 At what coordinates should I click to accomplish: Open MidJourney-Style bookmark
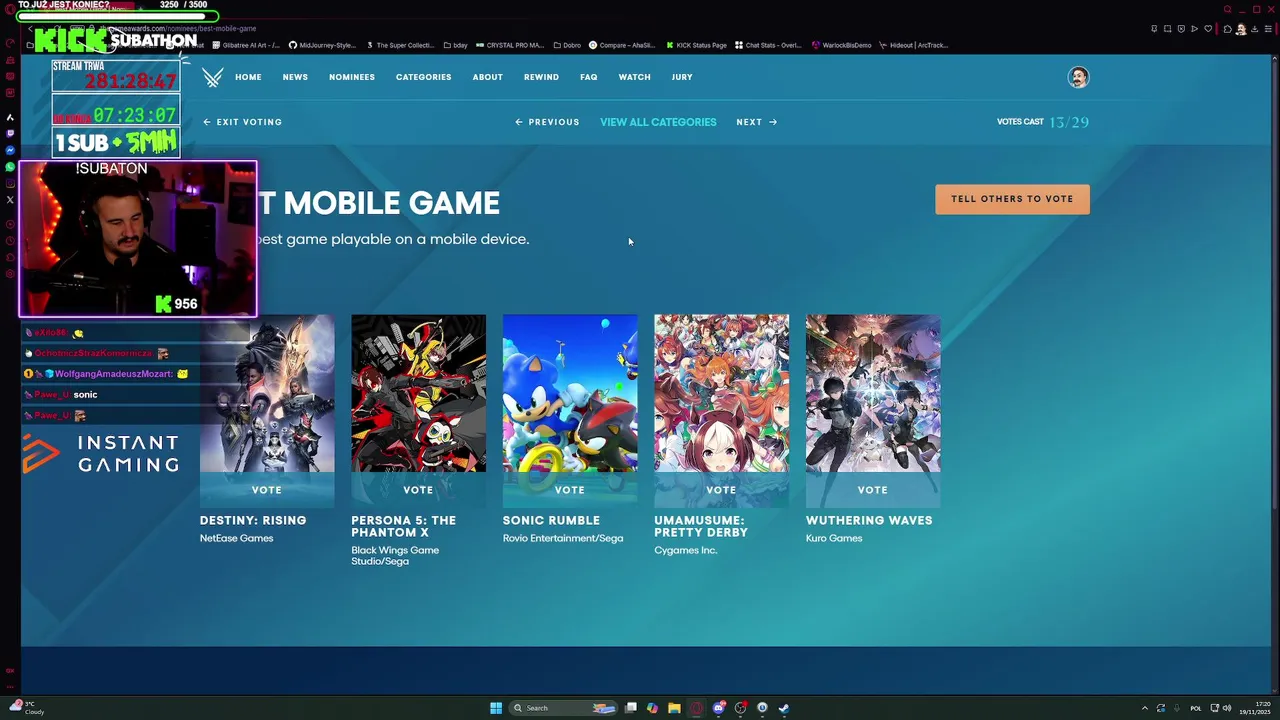click(322, 45)
